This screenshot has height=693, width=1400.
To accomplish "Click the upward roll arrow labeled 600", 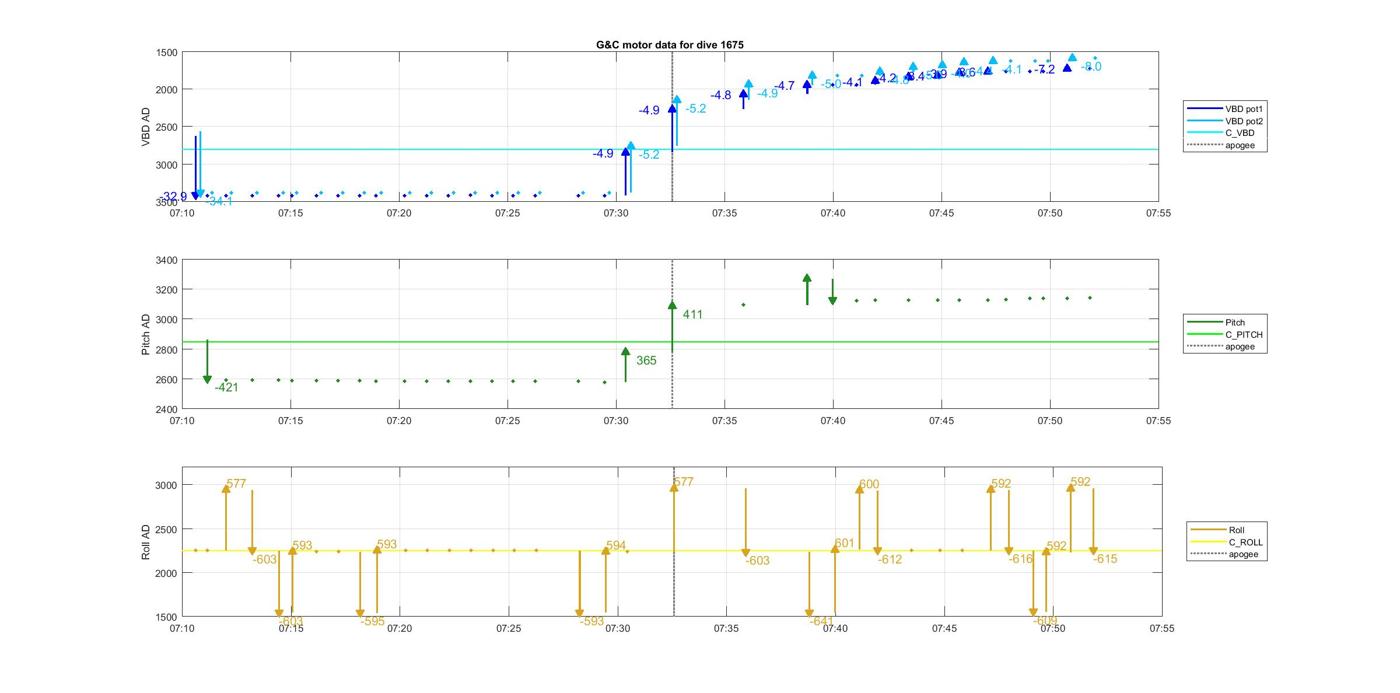I will [x=859, y=516].
